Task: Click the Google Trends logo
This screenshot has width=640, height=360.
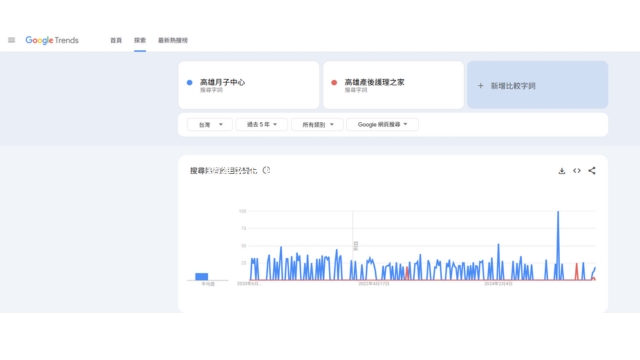Action: click(52, 40)
